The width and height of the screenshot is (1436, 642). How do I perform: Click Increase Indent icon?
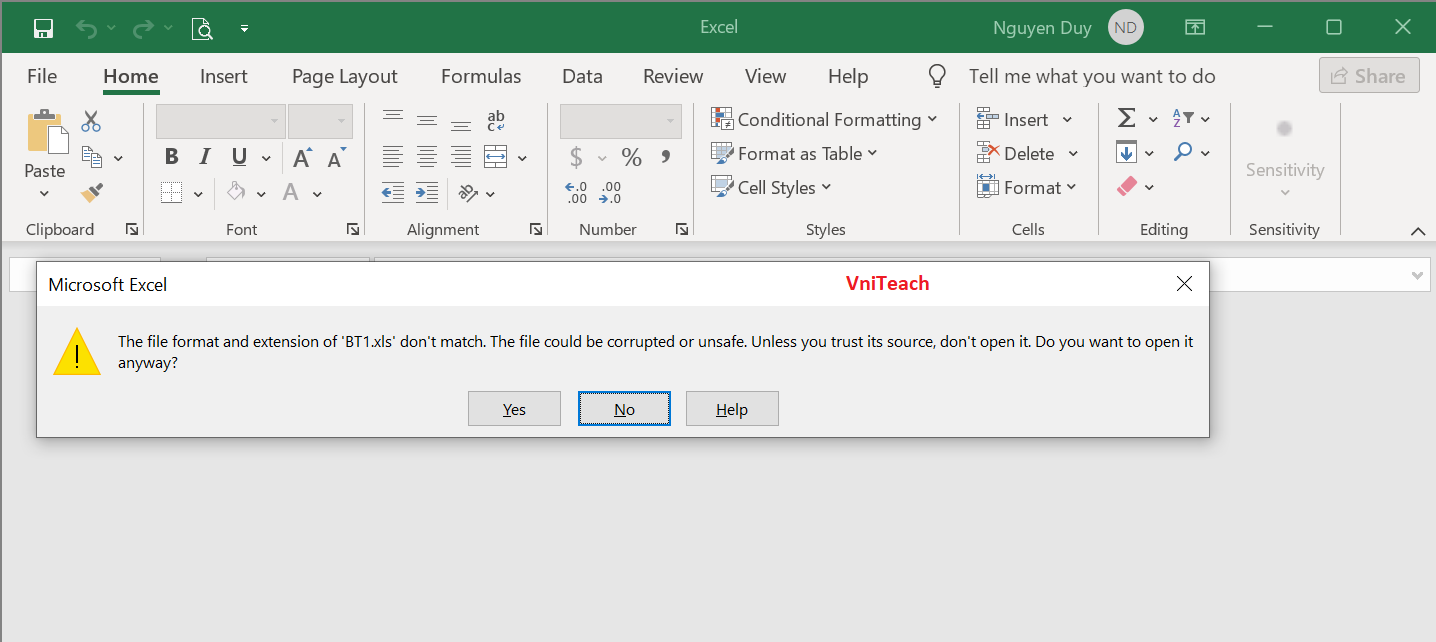click(x=427, y=192)
